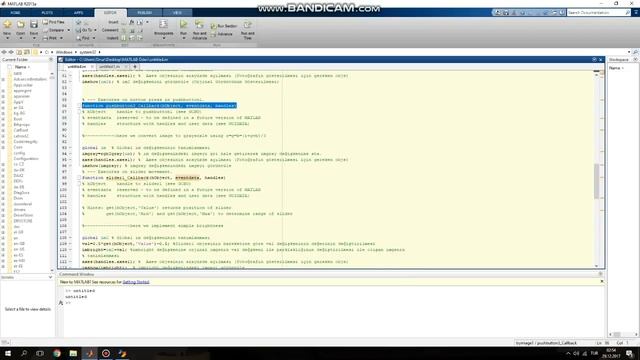Click the up one level folder icon
Image resolution: width=640 pixels, height=360 pixels.
(x=19, y=52)
